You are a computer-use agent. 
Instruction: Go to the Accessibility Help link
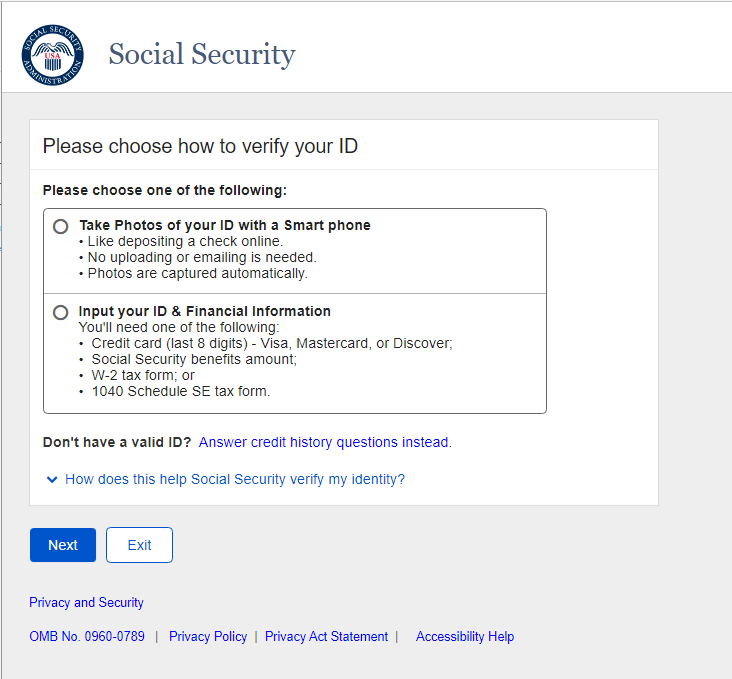tap(465, 637)
